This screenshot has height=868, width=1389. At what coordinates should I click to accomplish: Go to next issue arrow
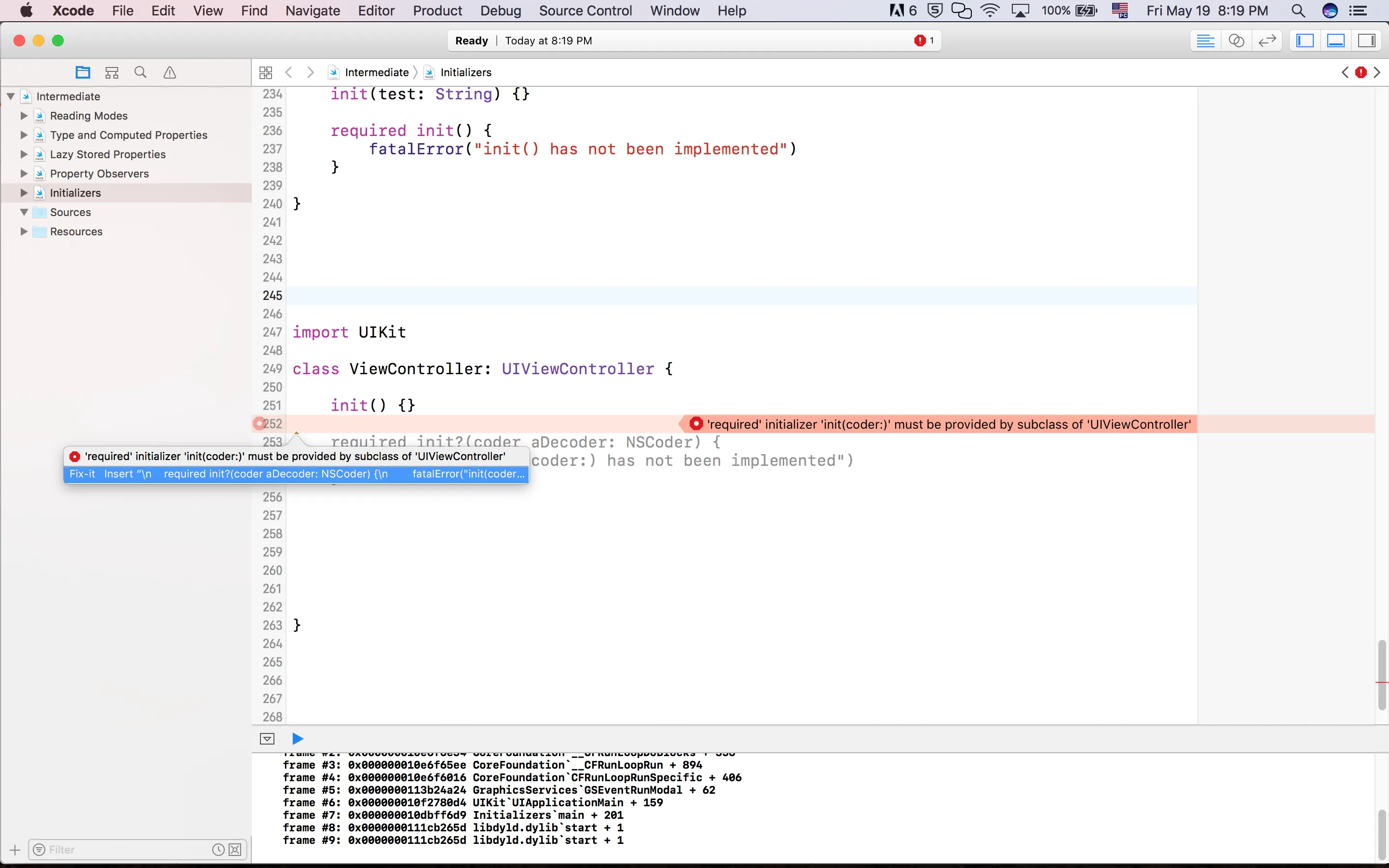point(1377,72)
